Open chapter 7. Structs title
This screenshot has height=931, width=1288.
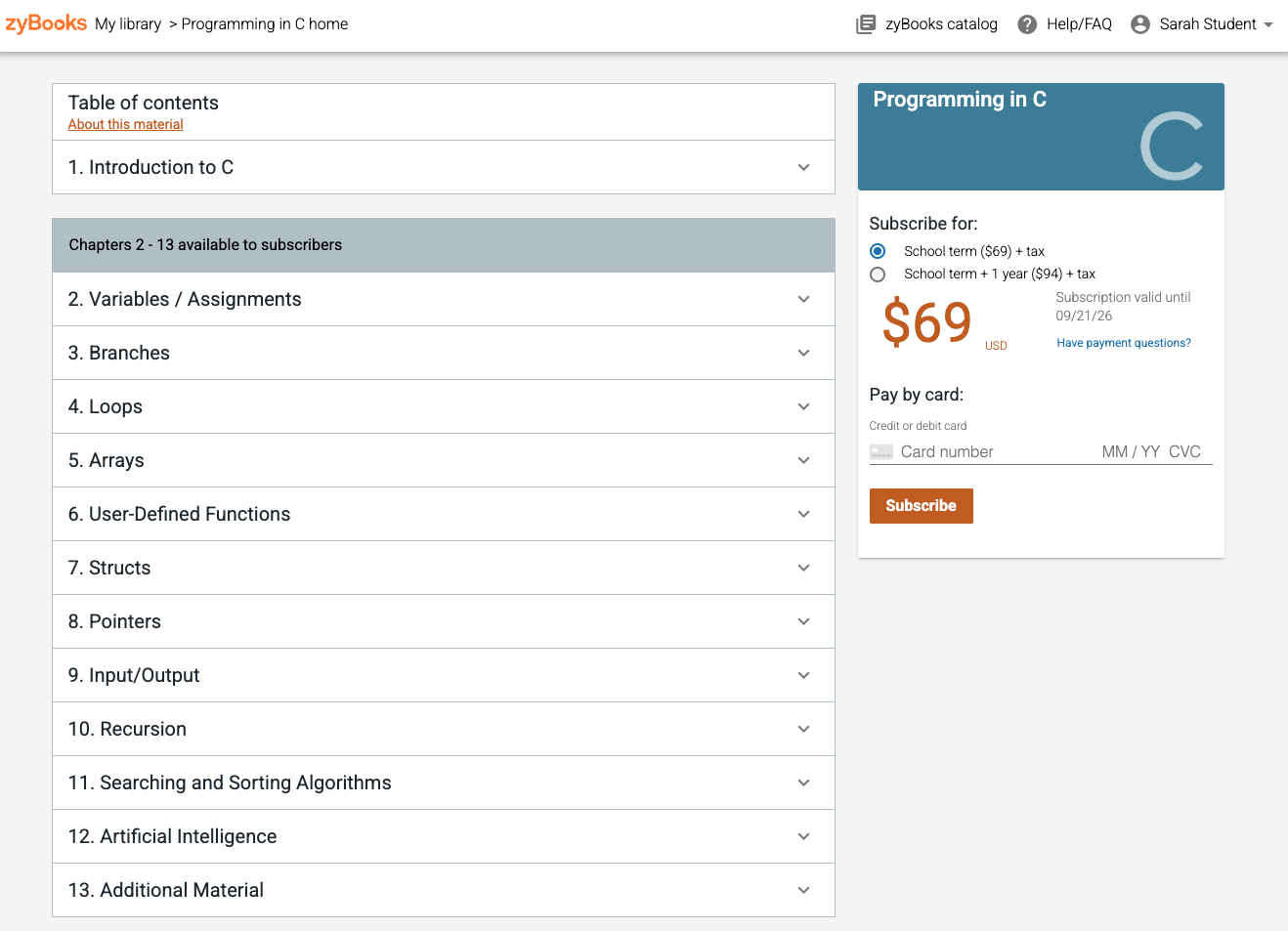pyautogui.click(x=109, y=568)
